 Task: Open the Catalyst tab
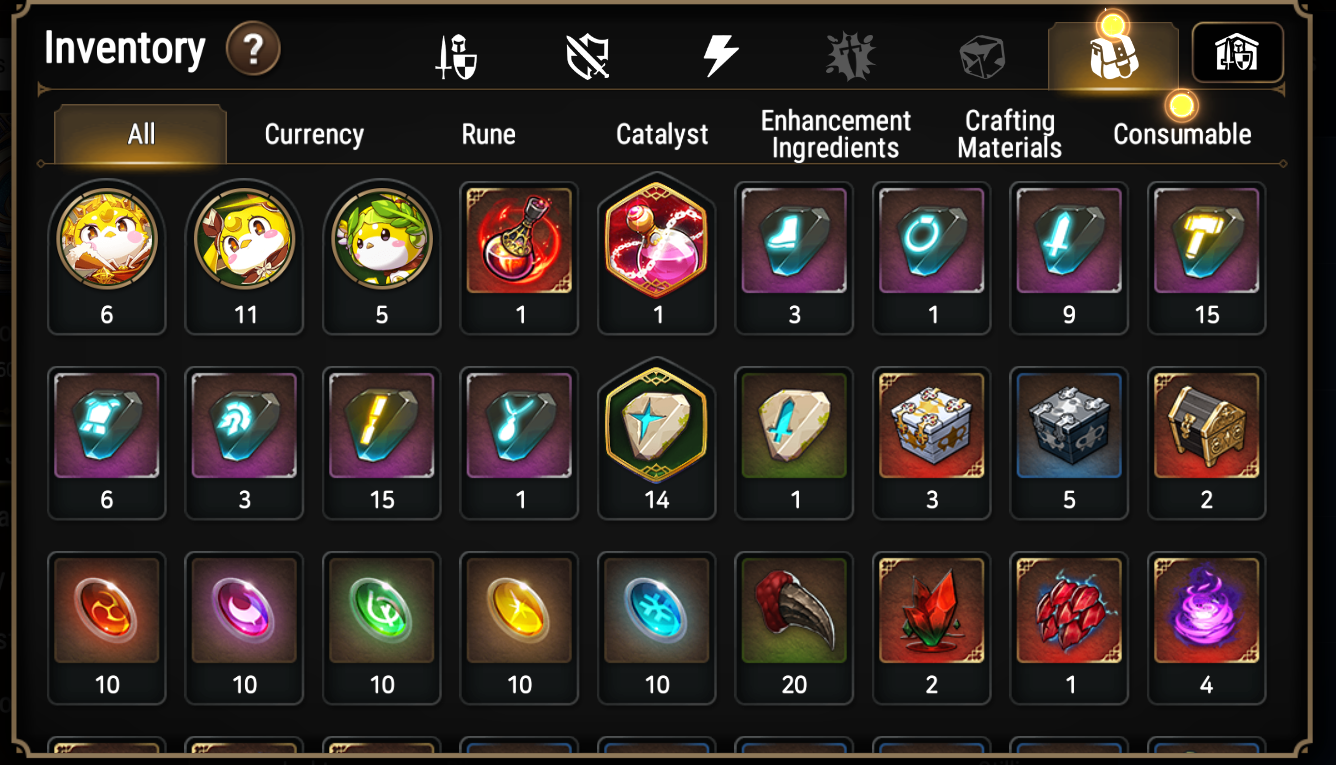(x=662, y=135)
